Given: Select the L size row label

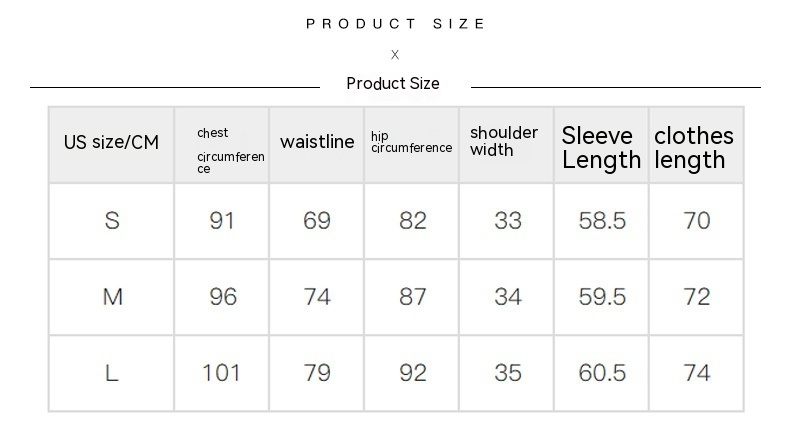Looking at the screenshot, I should [112, 373].
